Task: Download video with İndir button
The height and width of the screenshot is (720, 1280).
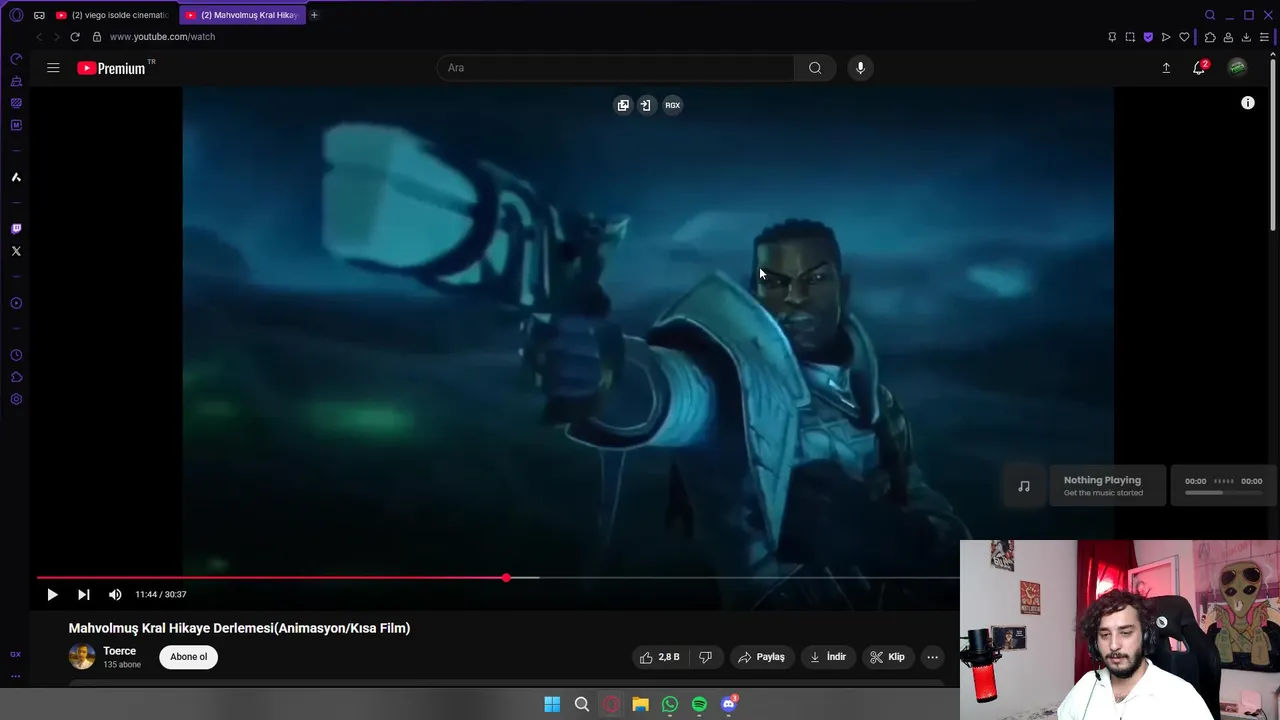Action: point(828,657)
